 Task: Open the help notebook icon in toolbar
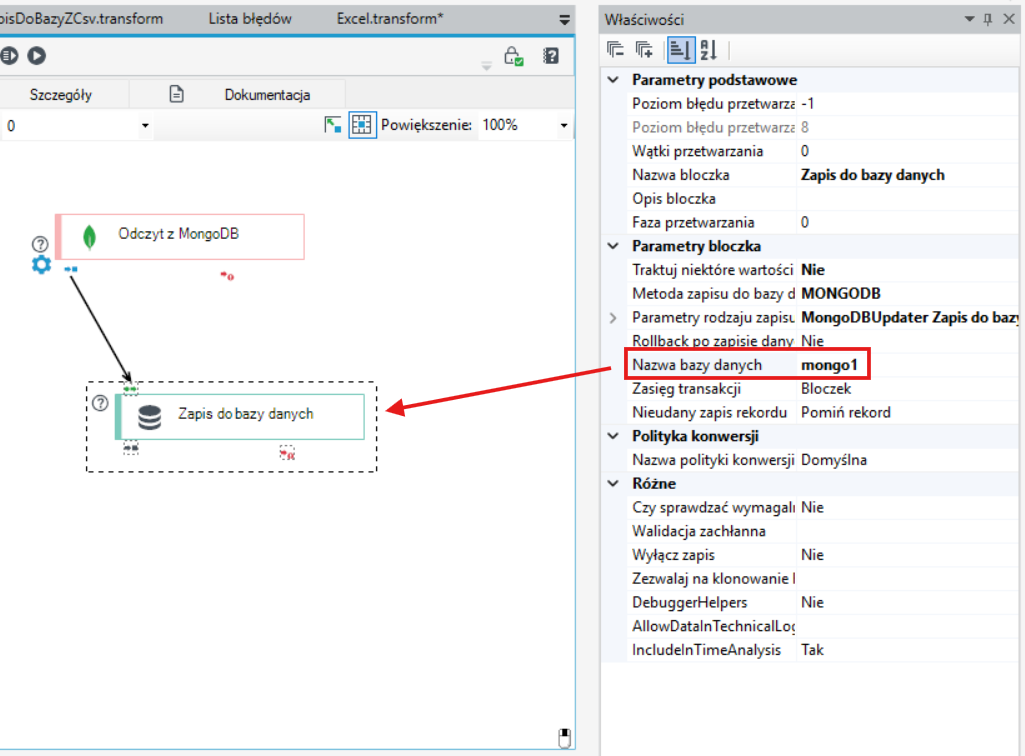coord(551,56)
